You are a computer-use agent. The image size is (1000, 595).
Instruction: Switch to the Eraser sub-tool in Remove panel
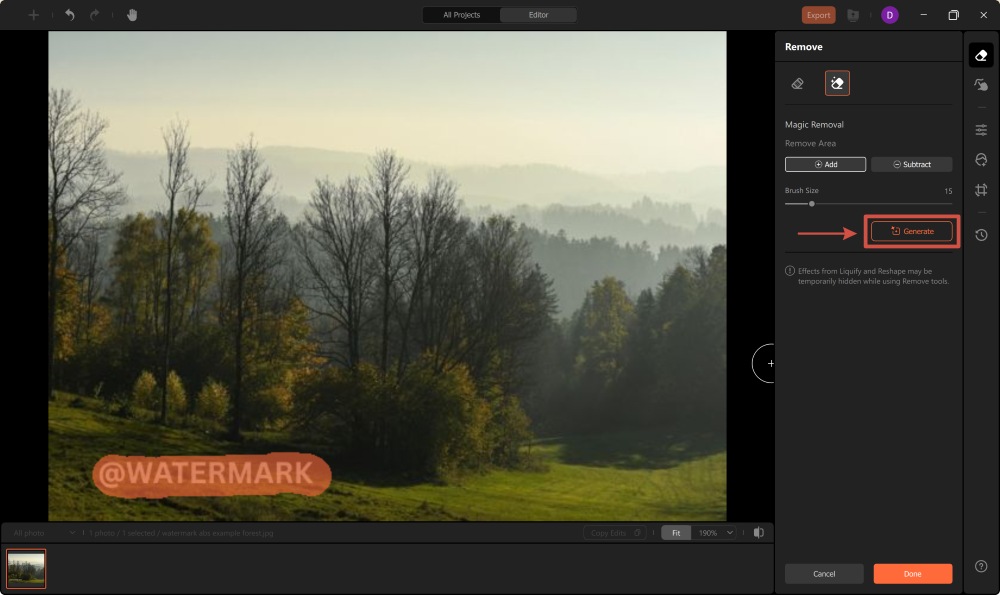tap(797, 83)
